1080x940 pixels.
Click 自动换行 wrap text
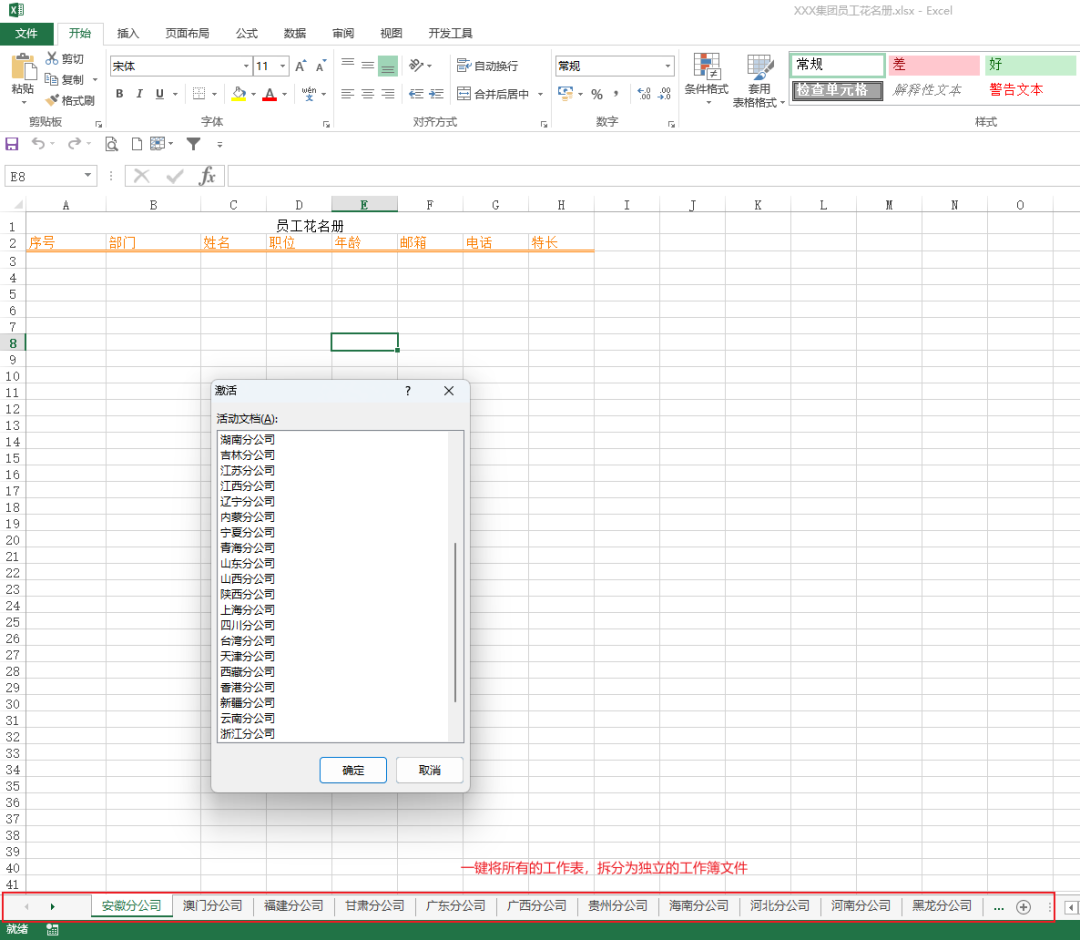click(487, 65)
